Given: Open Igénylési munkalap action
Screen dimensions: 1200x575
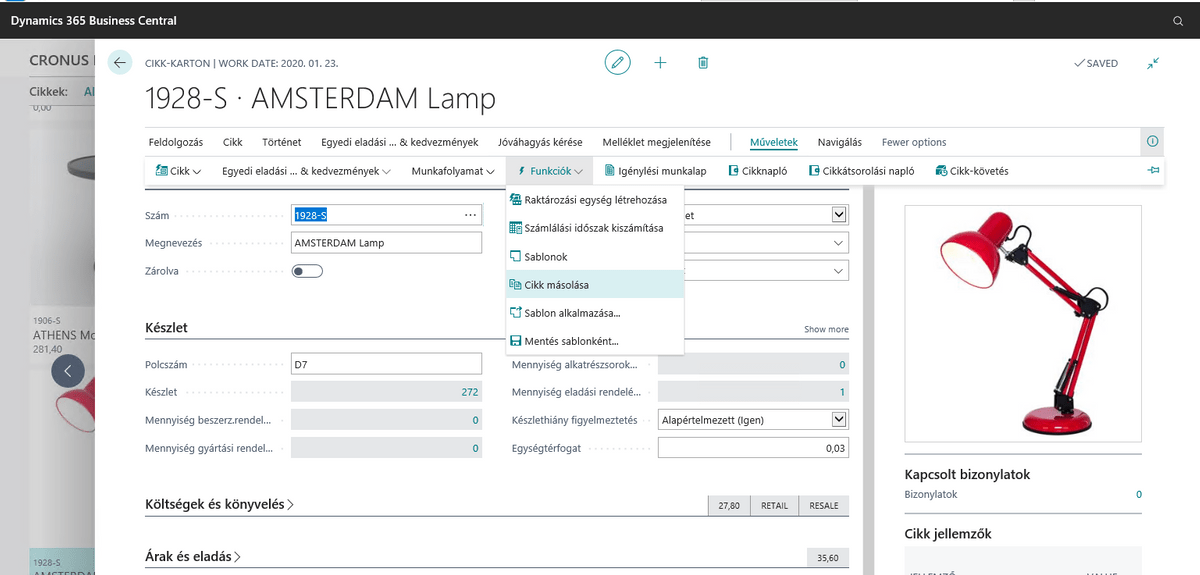Looking at the screenshot, I should pos(654,171).
